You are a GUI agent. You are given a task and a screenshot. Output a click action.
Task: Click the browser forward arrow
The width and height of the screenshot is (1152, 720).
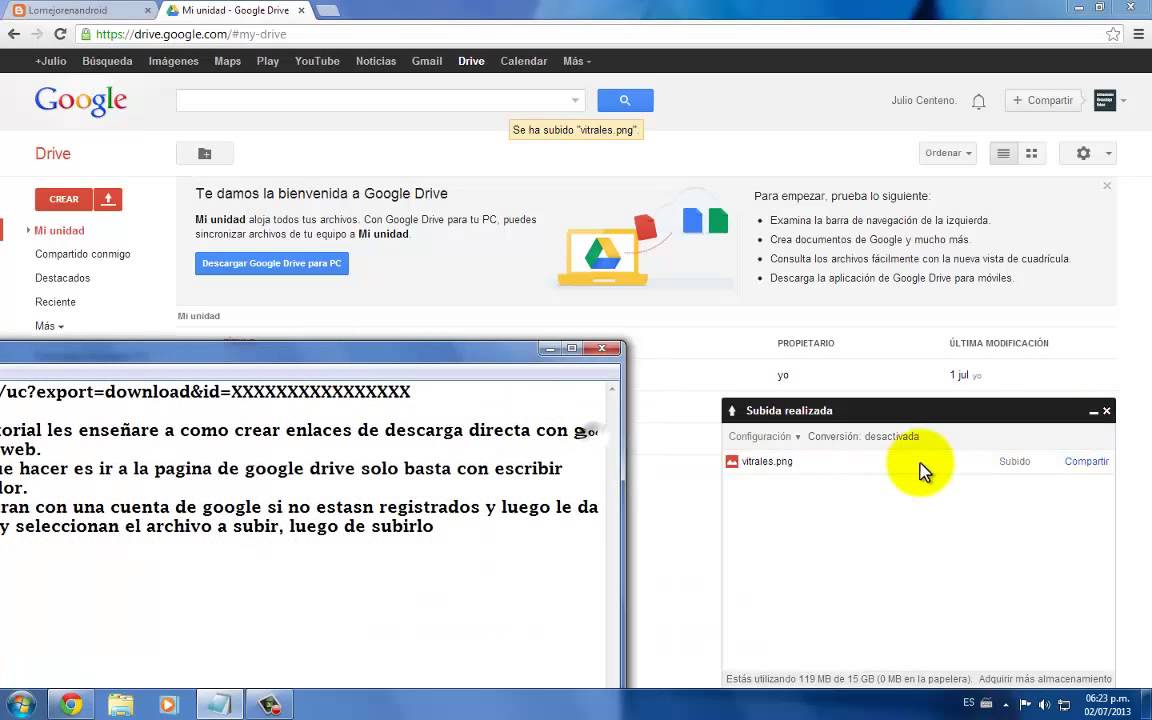[x=37, y=34]
